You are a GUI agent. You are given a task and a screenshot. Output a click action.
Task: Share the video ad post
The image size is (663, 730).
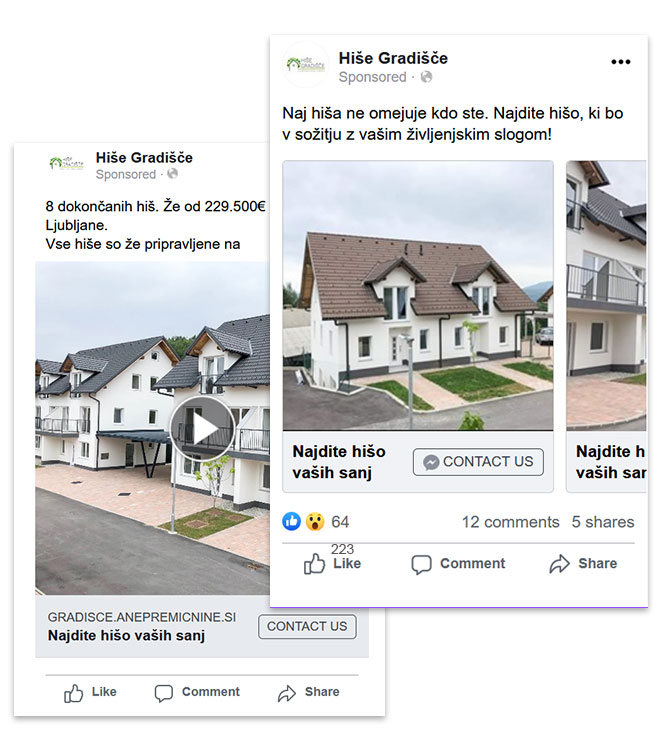(x=308, y=692)
